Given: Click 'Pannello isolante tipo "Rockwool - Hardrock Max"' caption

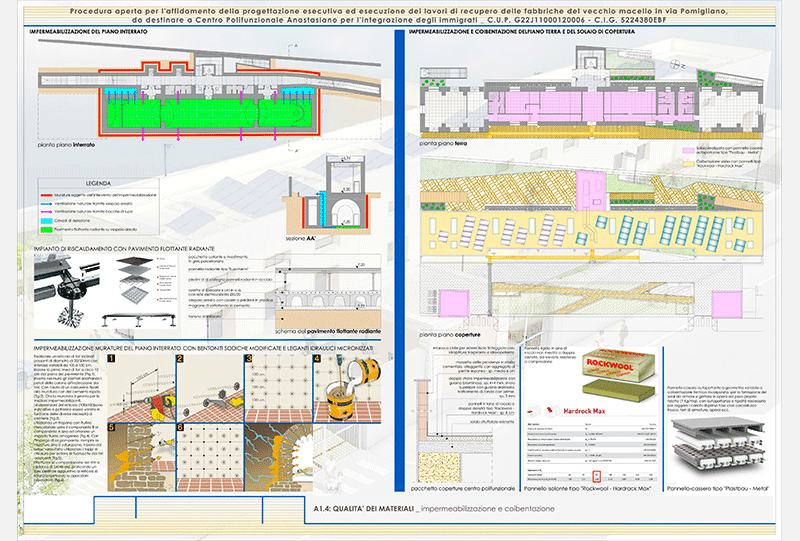Looking at the screenshot, I should coord(588,488).
